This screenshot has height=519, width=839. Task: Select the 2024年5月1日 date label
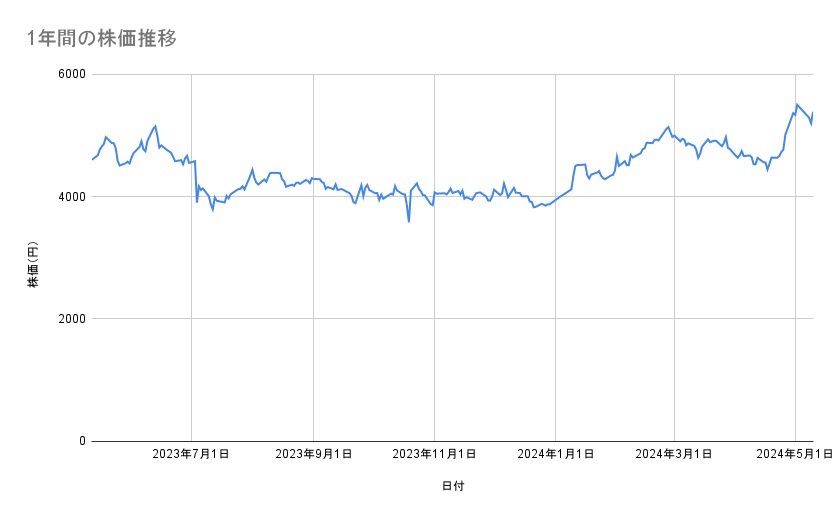(795, 455)
